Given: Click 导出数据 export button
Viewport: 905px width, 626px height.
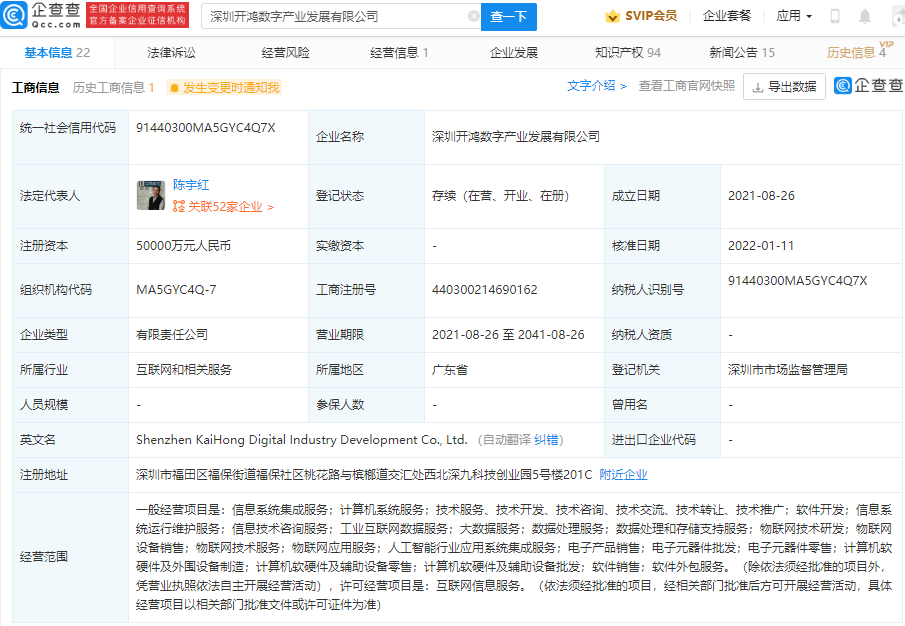Looking at the screenshot, I should [784, 87].
